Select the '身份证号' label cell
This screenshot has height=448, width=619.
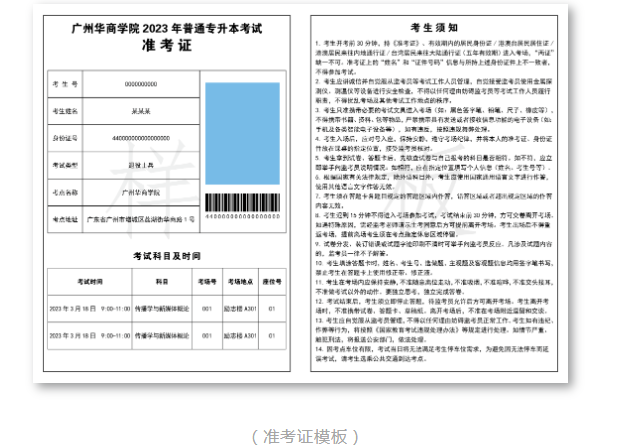[x=65, y=138]
